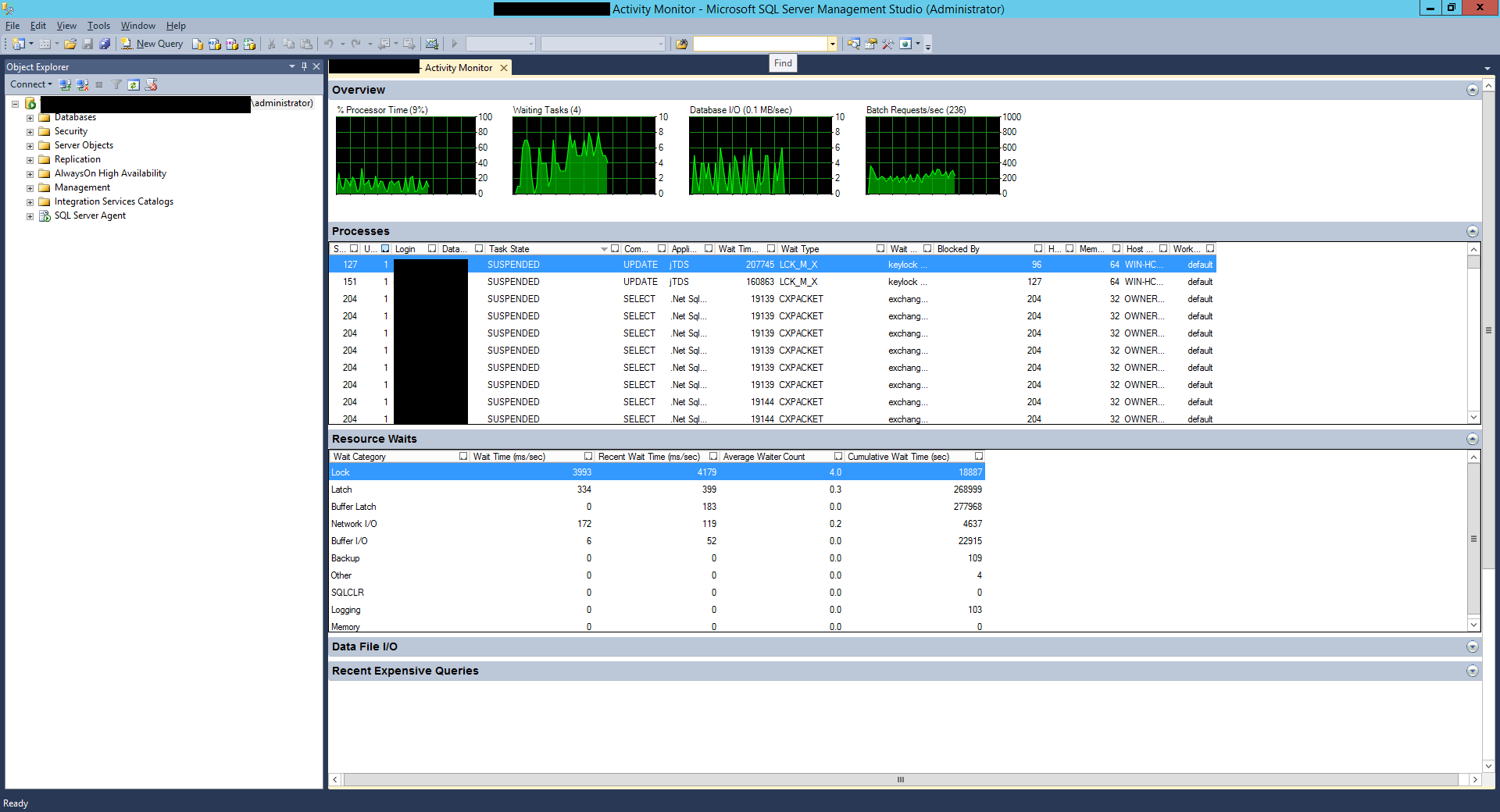Open Login column filter box

(432, 249)
